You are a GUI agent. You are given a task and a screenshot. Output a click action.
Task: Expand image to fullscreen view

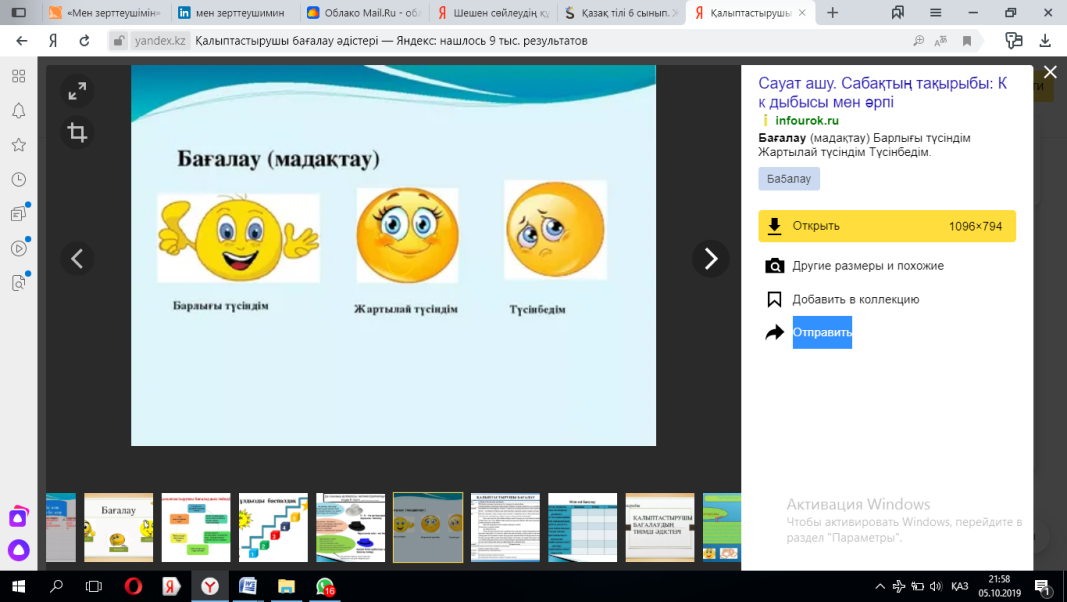[x=77, y=91]
